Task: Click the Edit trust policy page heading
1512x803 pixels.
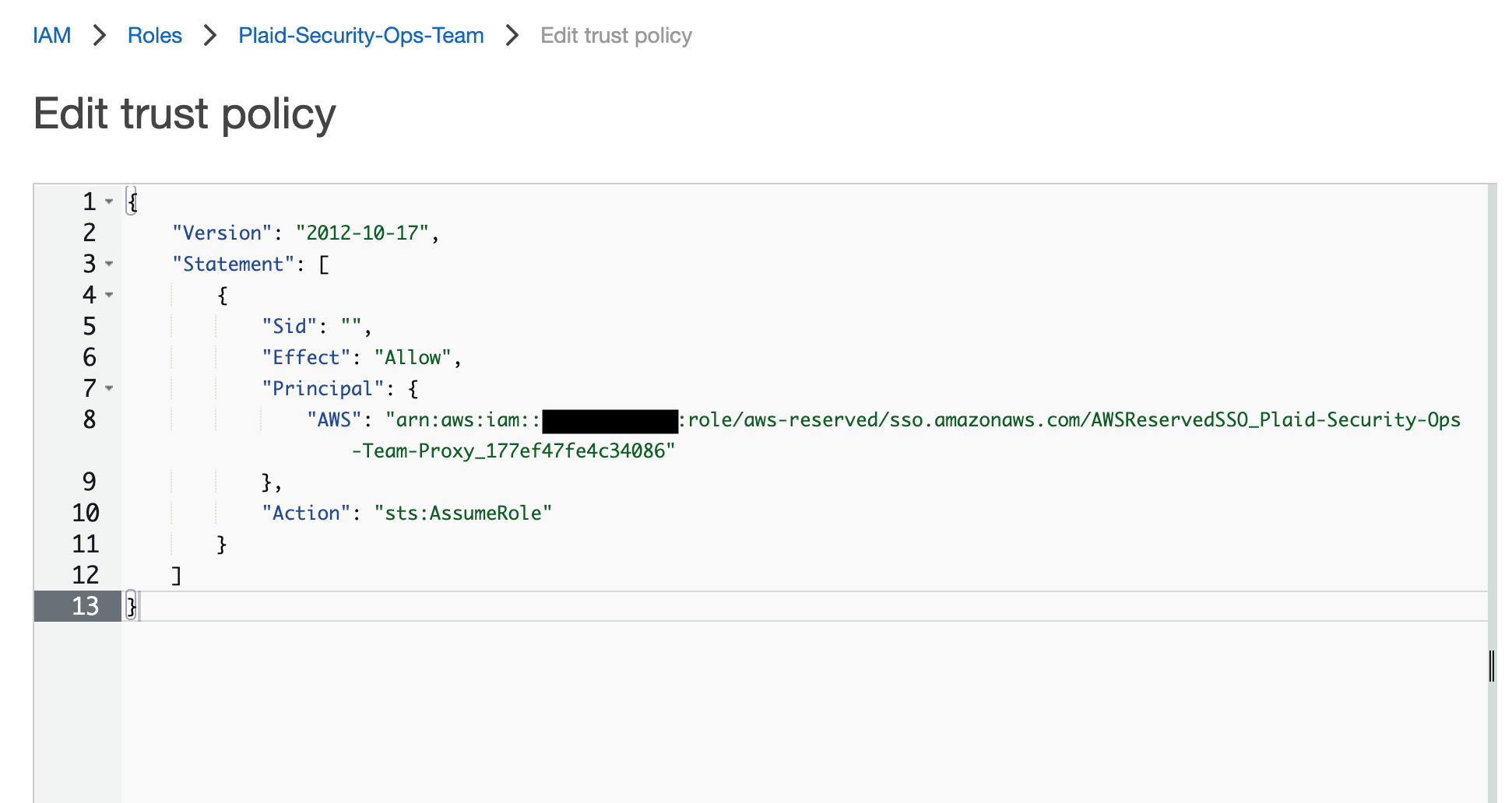Action: point(185,114)
